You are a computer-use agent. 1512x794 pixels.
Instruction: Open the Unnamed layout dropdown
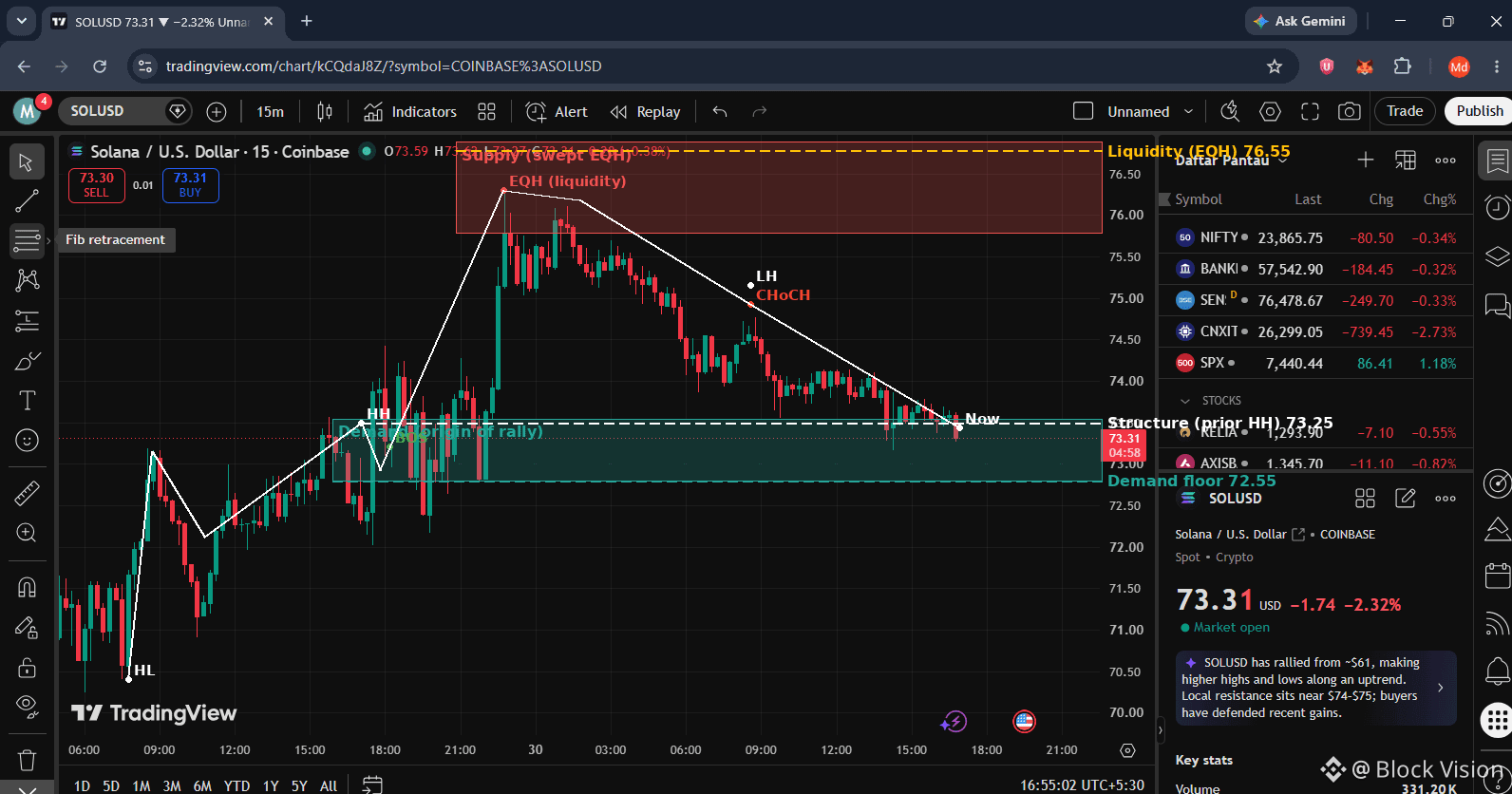(x=1149, y=112)
